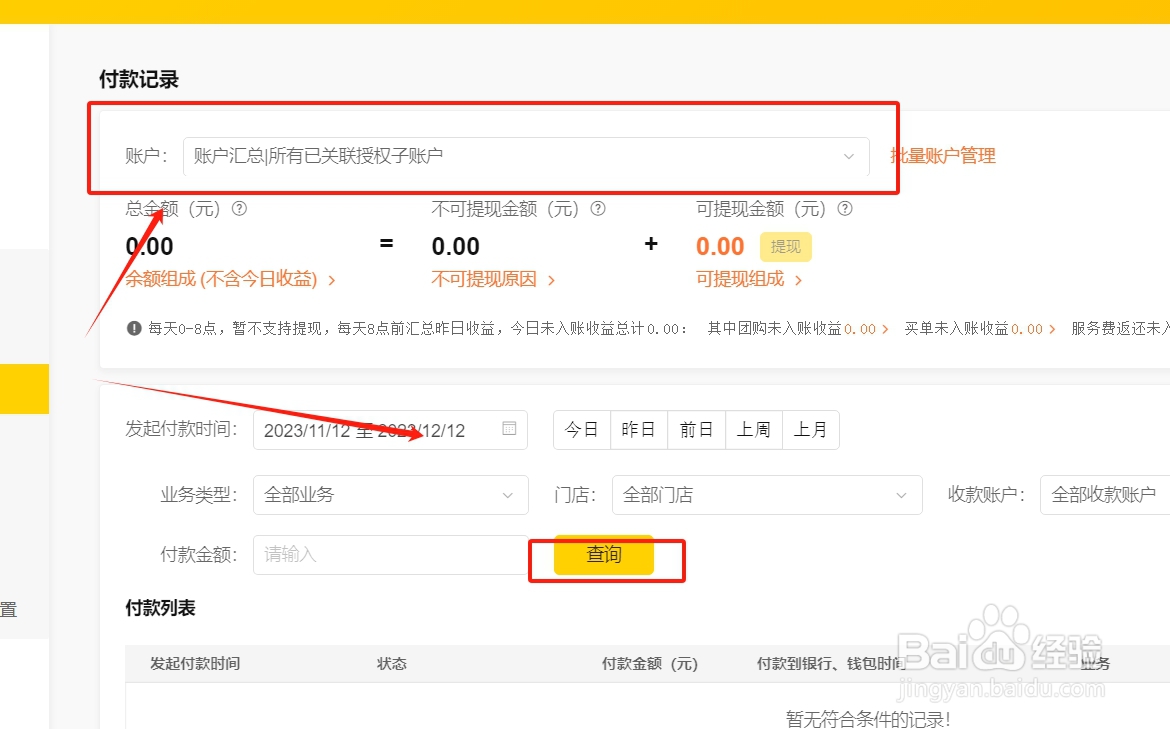Expand the 业务类型 dropdown
This screenshot has width=1170, height=729.
coord(390,495)
